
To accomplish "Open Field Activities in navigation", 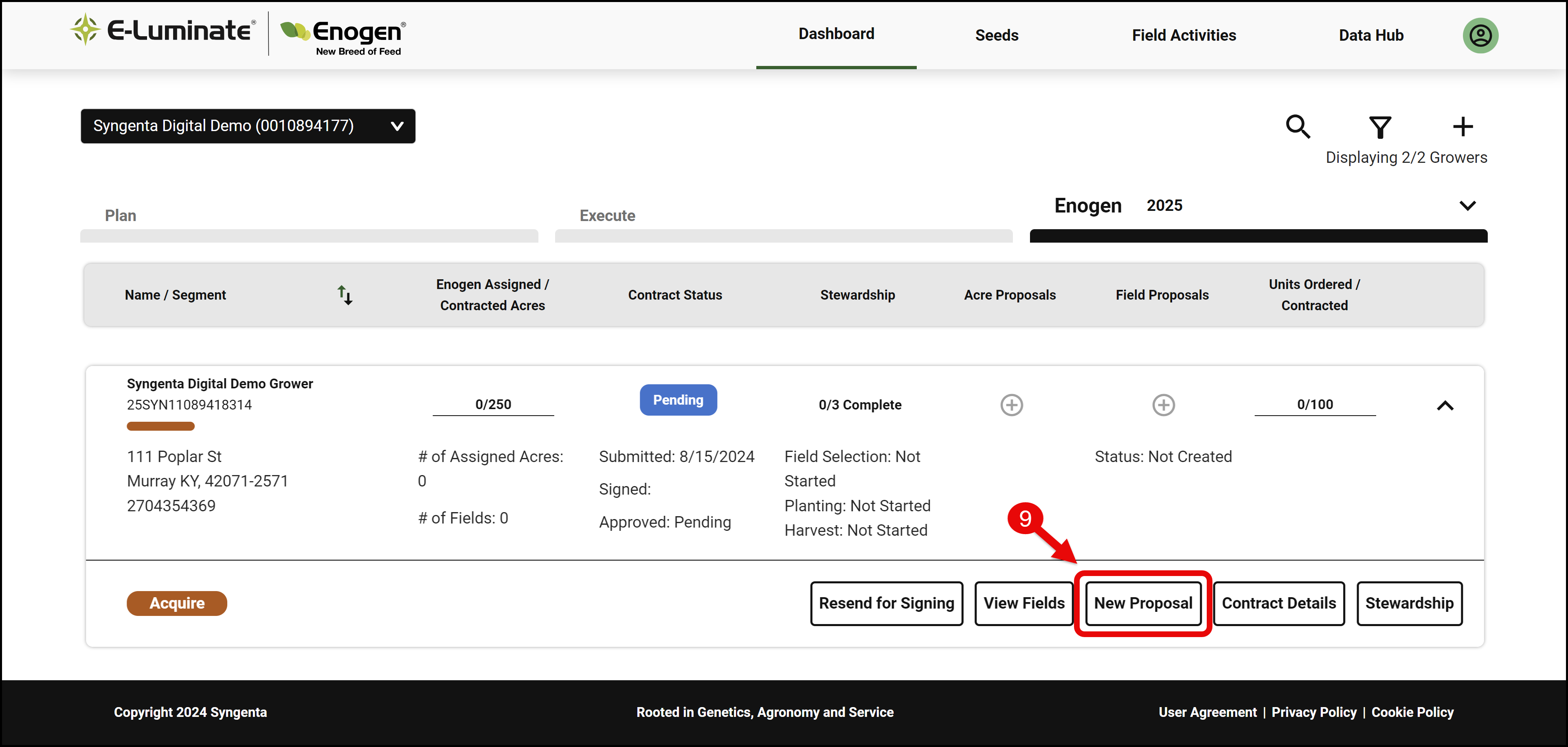I will pos(1183,35).
